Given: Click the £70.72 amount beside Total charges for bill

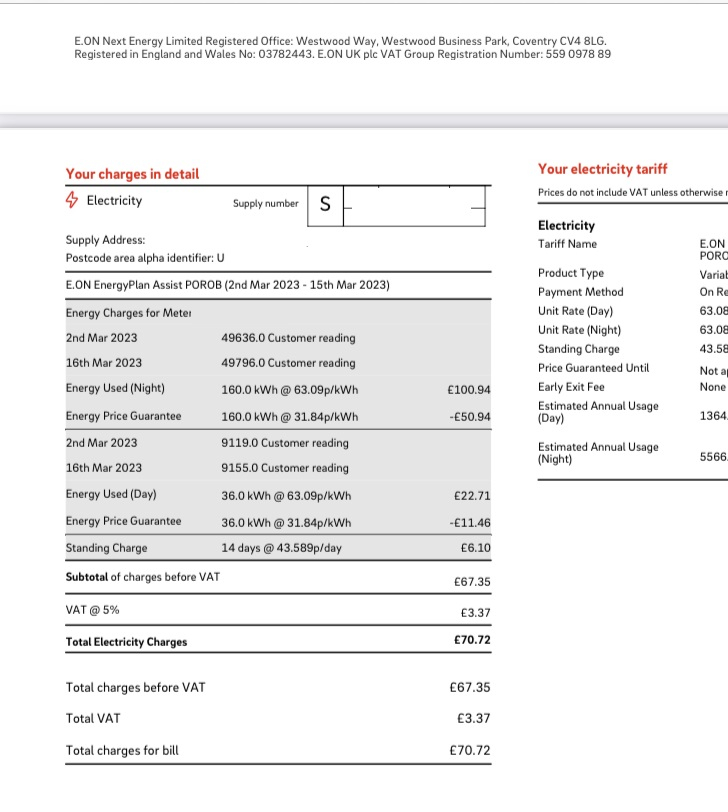Looking at the screenshot, I should (x=470, y=750).
